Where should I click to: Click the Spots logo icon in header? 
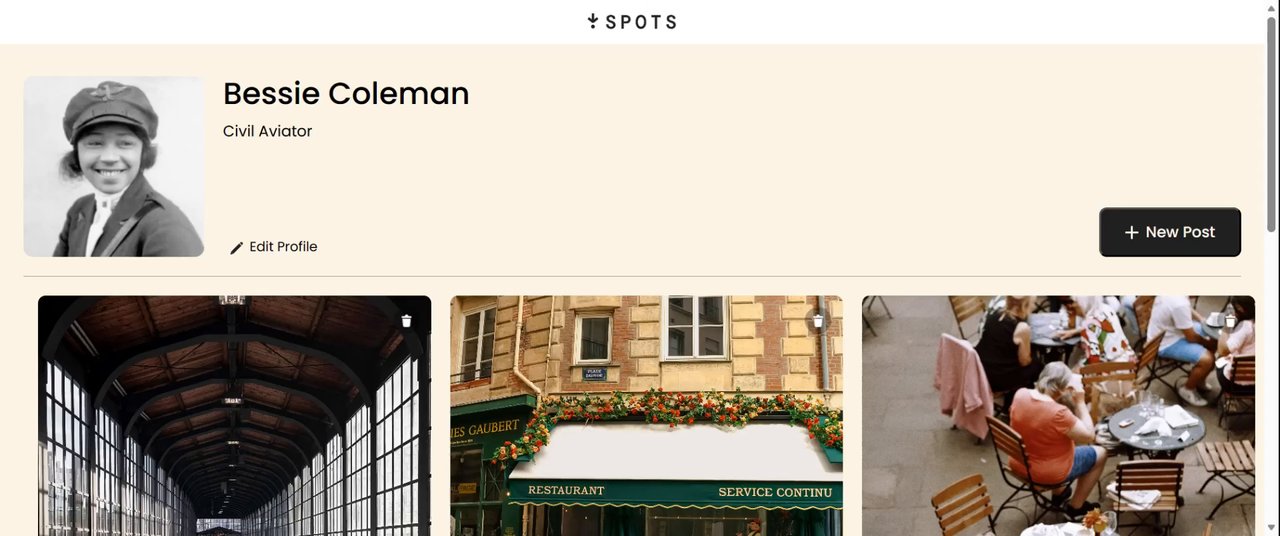click(592, 21)
